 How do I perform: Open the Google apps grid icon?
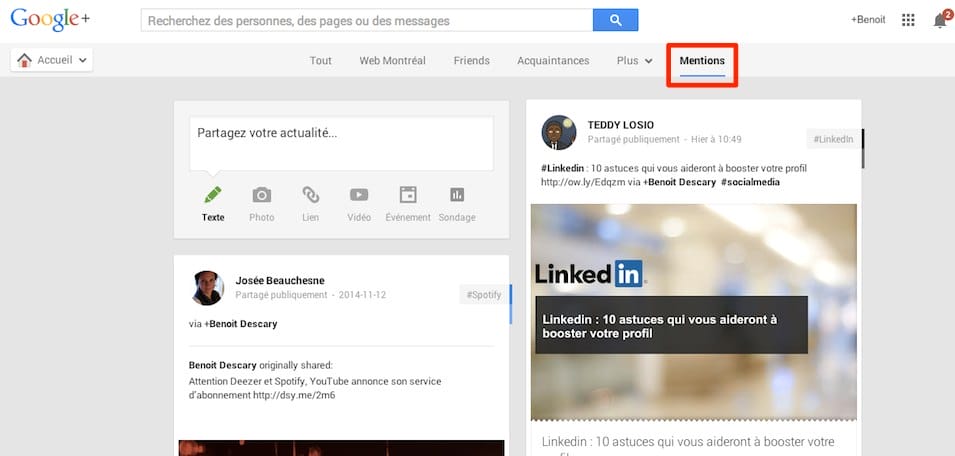[x=908, y=20]
